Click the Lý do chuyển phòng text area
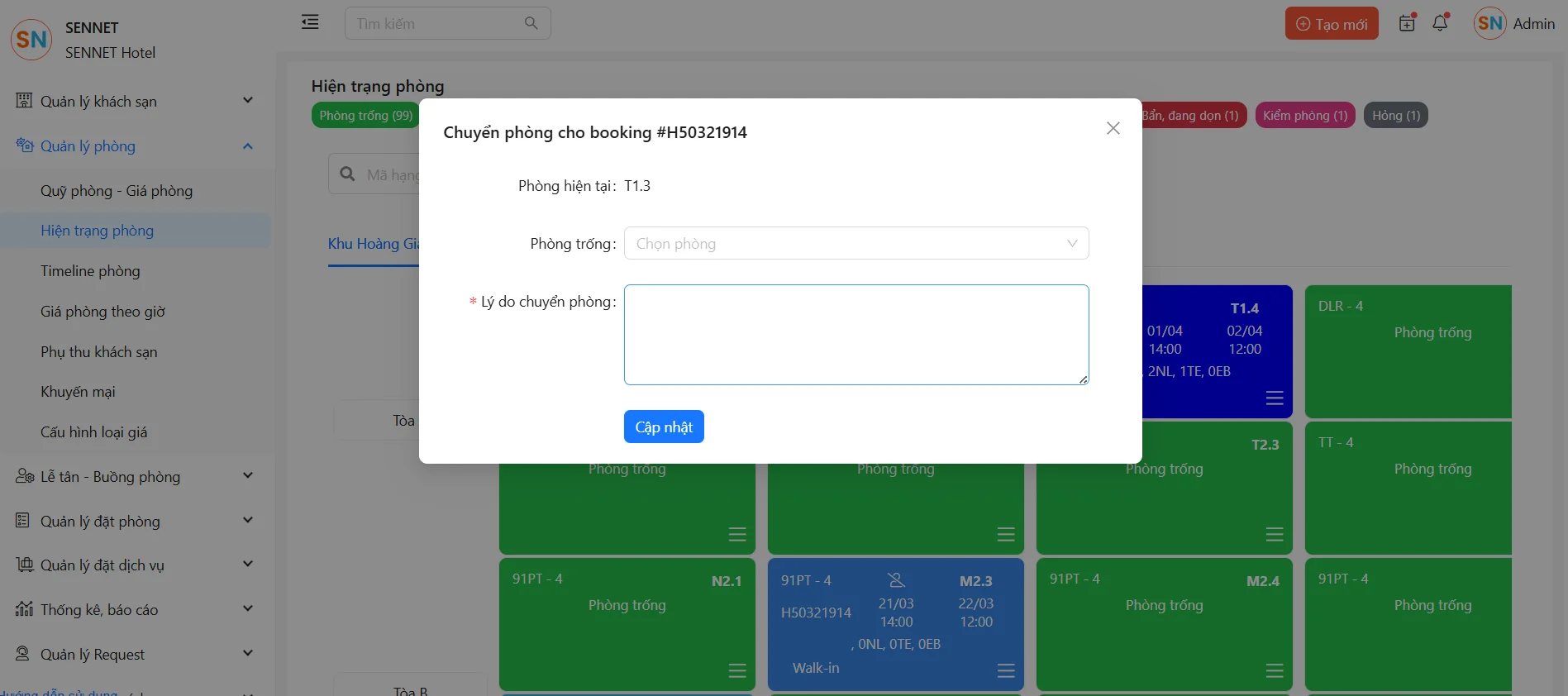 tap(855, 335)
